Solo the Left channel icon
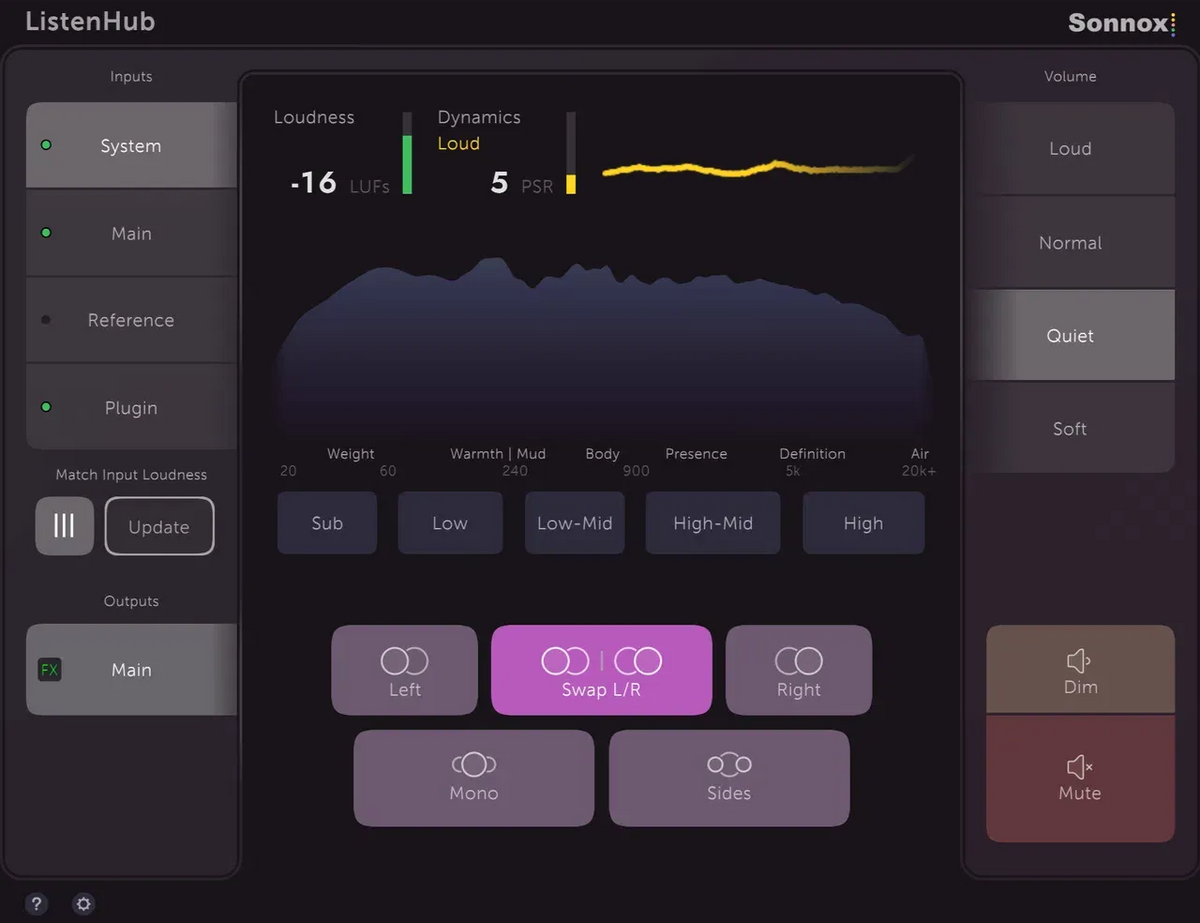The width and height of the screenshot is (1200, 923). point(404,659)
